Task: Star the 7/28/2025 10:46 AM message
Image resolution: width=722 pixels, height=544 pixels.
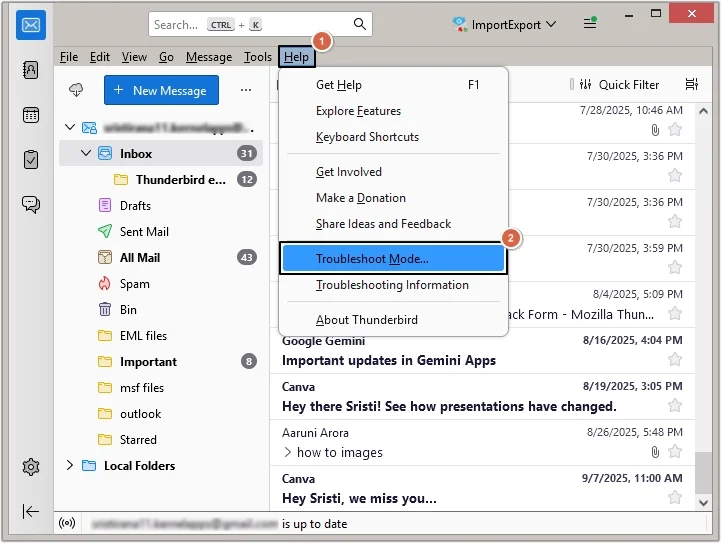Action: pyautogui.click(x=675, y=129)
